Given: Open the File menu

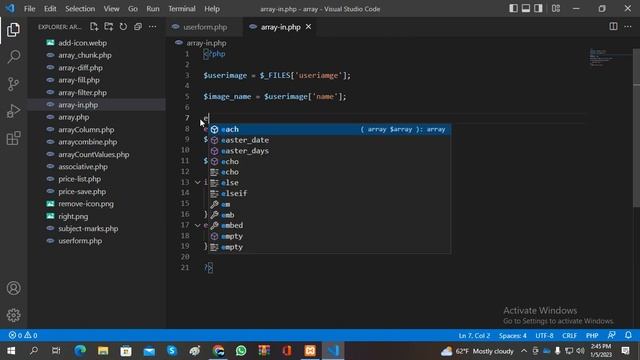Looking at the screenshot, I should coord(29,9).
